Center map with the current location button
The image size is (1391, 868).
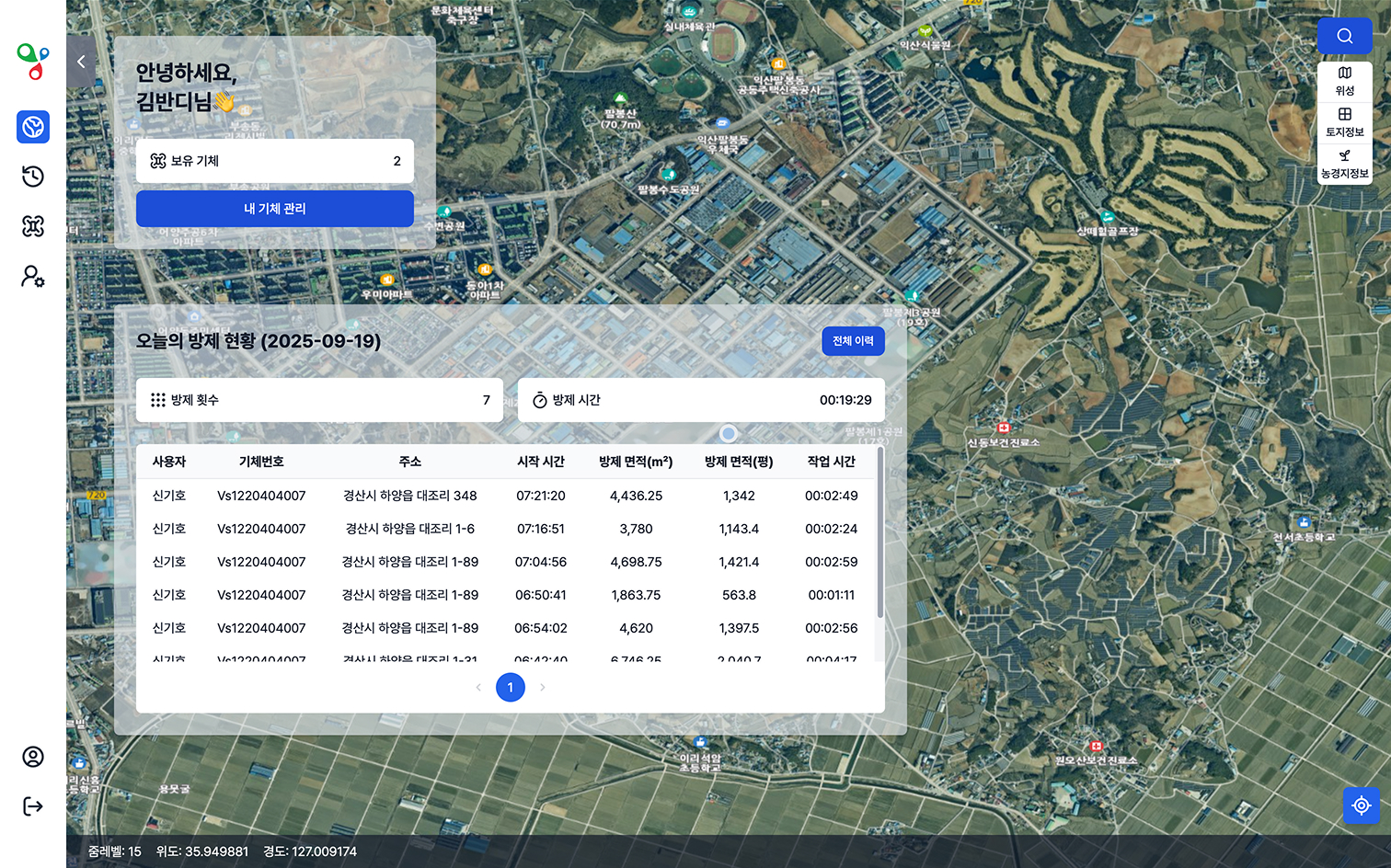pyautogui.click(x=1361, y=805)
